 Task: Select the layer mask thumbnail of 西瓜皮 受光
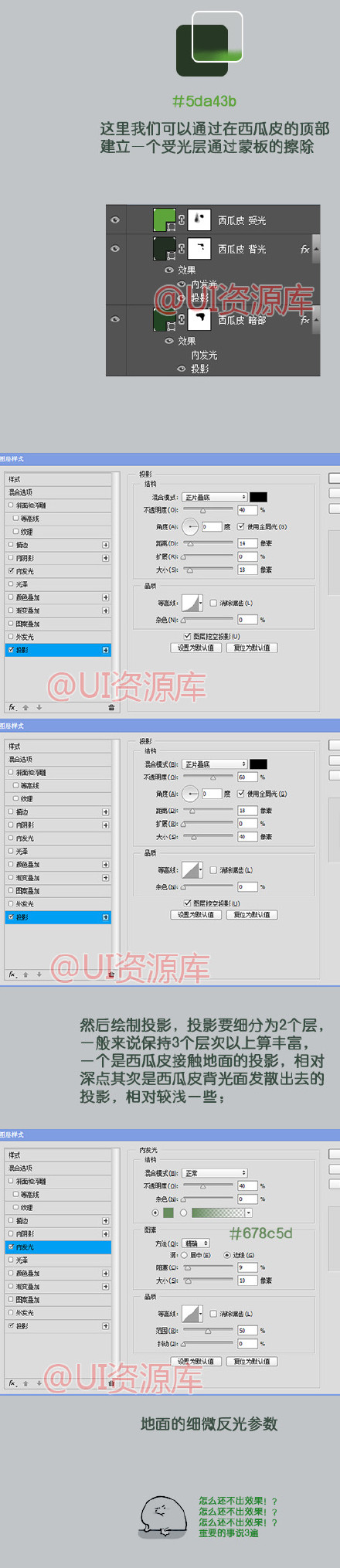pos(200,219)
